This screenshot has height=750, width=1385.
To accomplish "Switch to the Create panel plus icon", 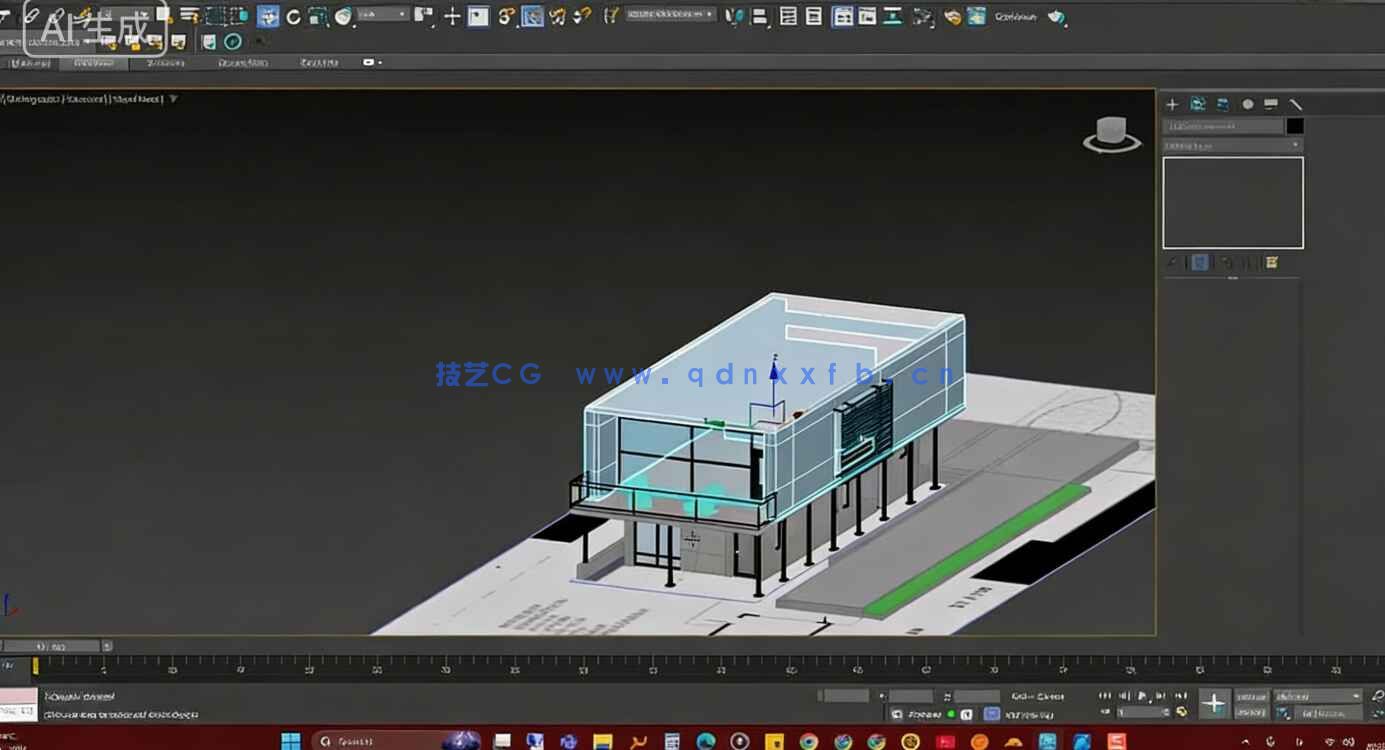I will tap(1172, 104).
